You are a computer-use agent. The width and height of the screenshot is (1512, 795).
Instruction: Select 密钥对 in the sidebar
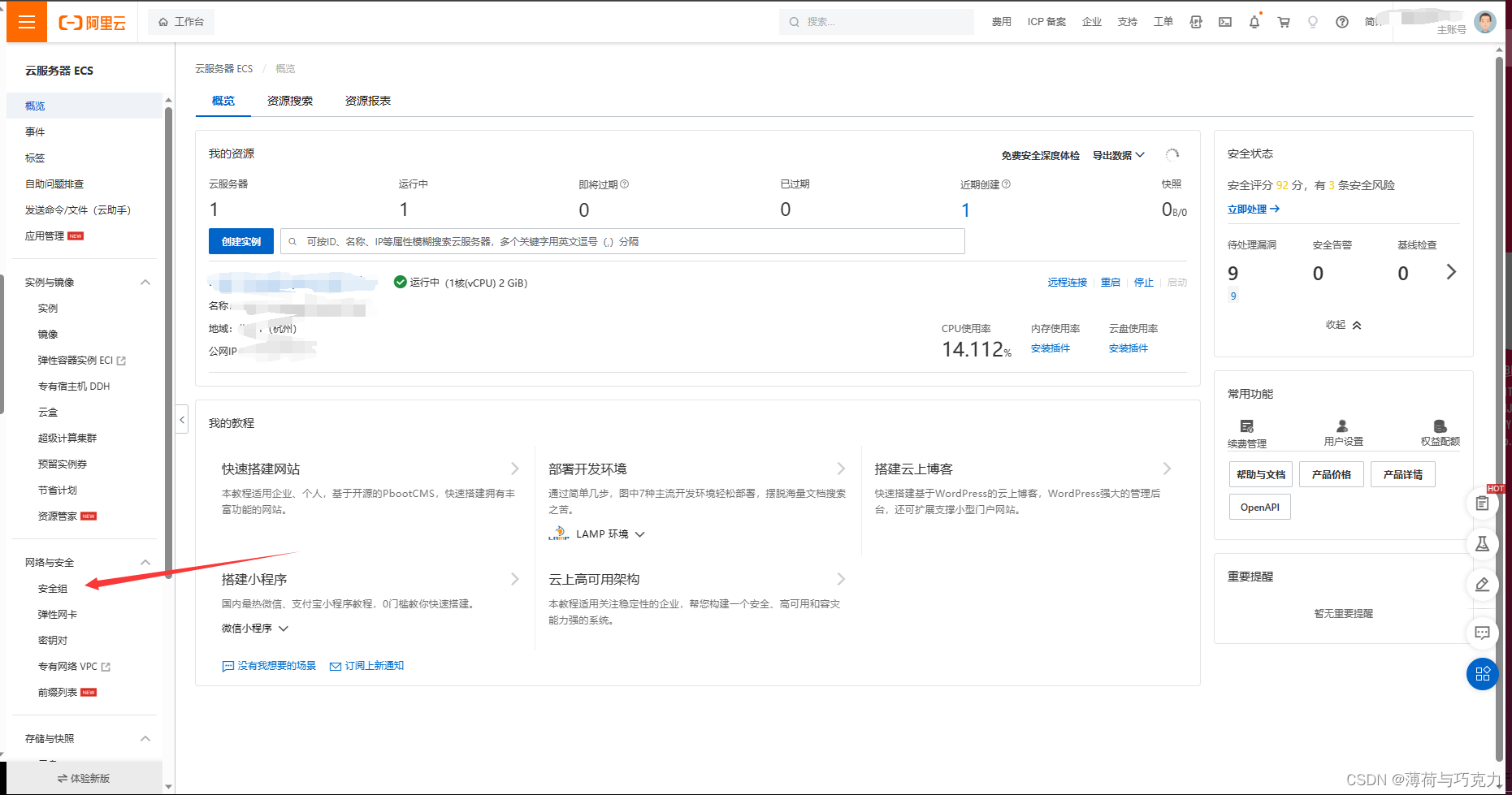click(53, 641)
